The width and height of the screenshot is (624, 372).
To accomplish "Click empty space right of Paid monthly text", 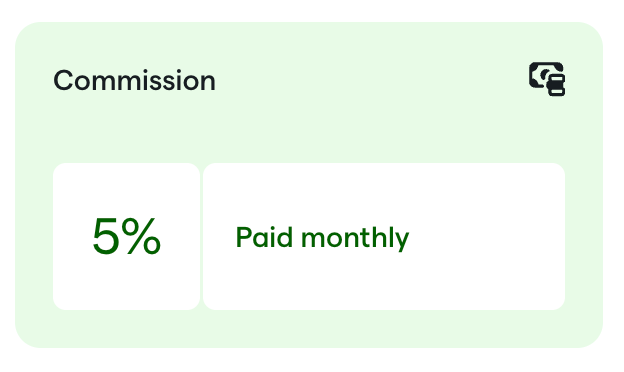I will [x=486, y=237].
